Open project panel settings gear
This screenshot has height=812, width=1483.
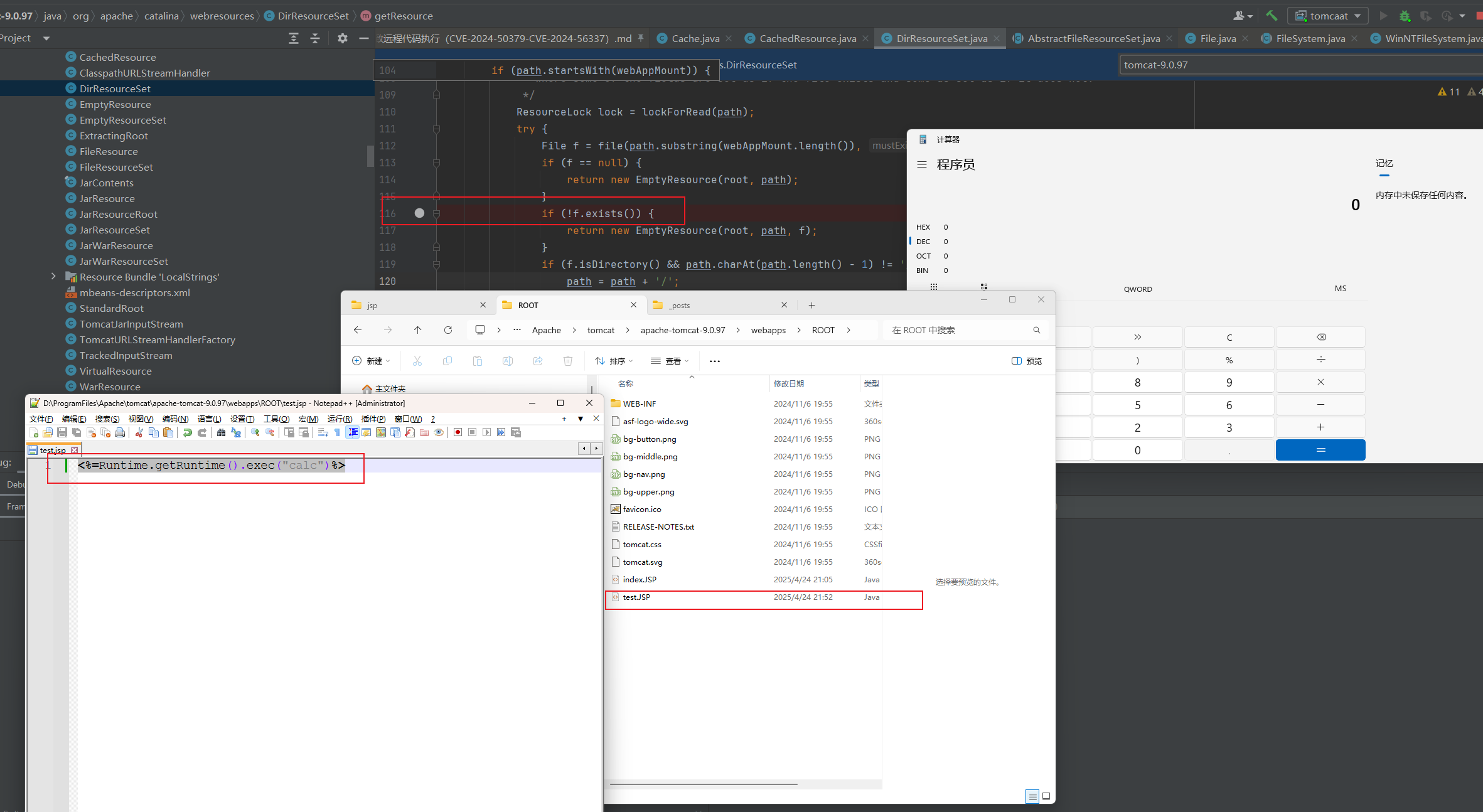(342, 38)
